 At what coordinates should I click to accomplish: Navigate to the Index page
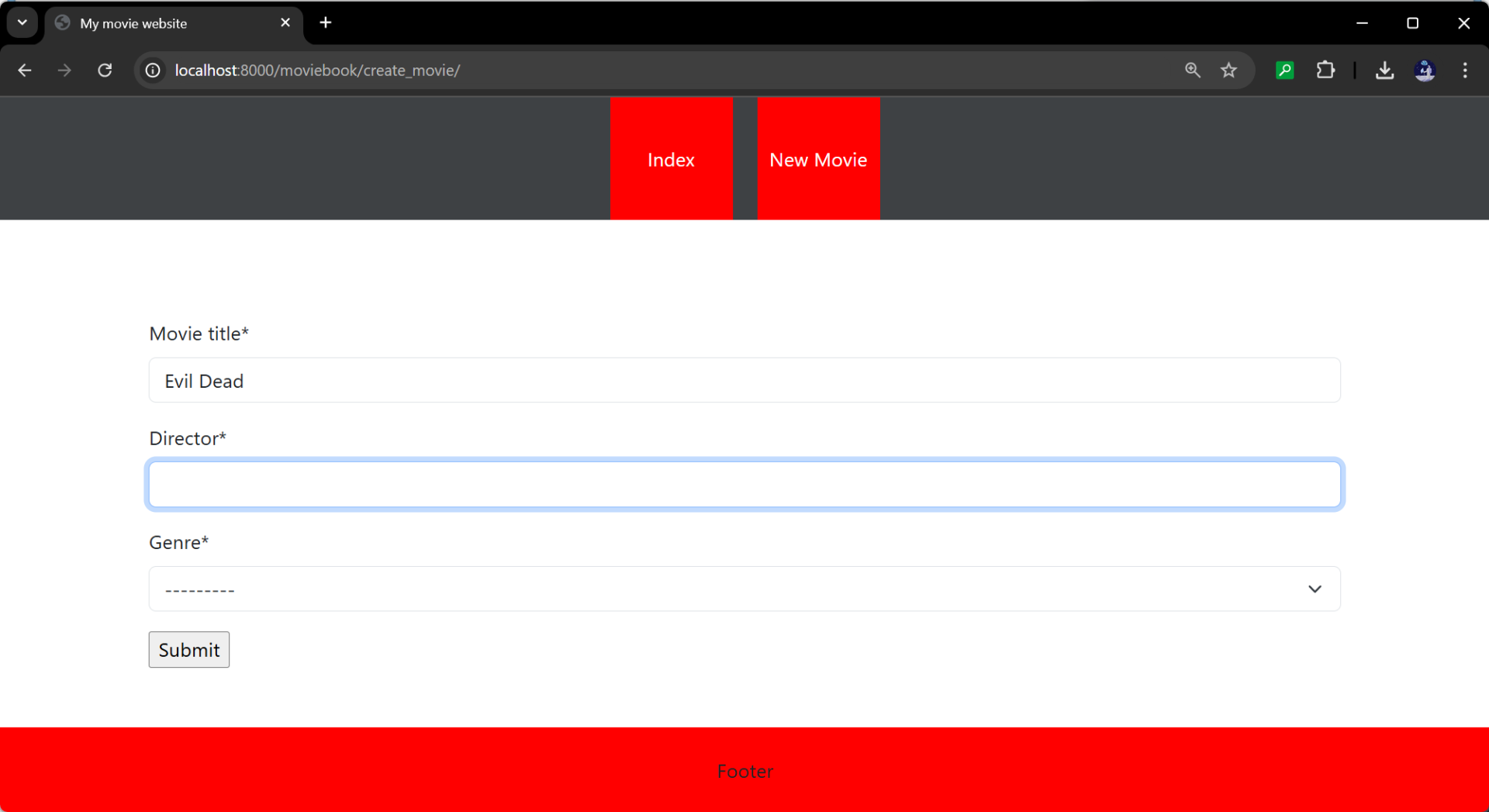click(672, 159)
